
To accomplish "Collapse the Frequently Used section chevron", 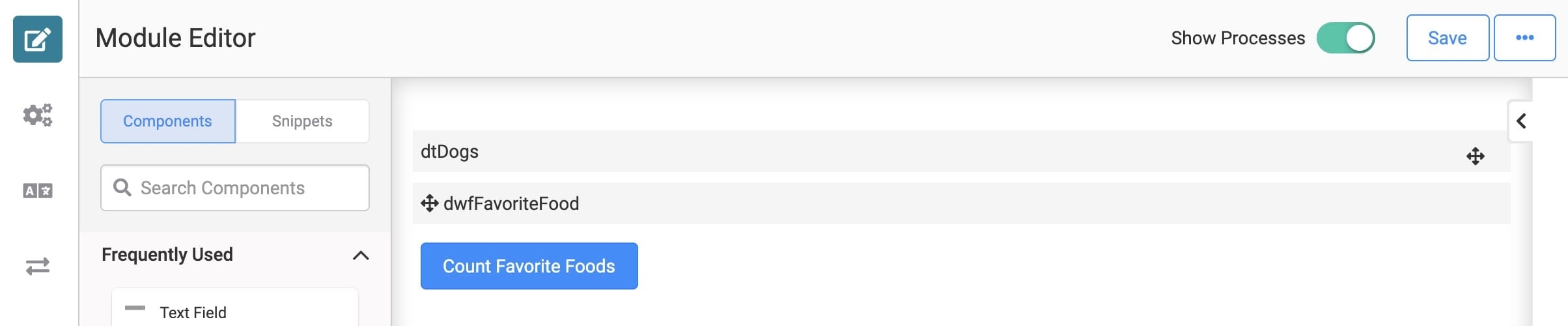I will (x=361, y=255).
